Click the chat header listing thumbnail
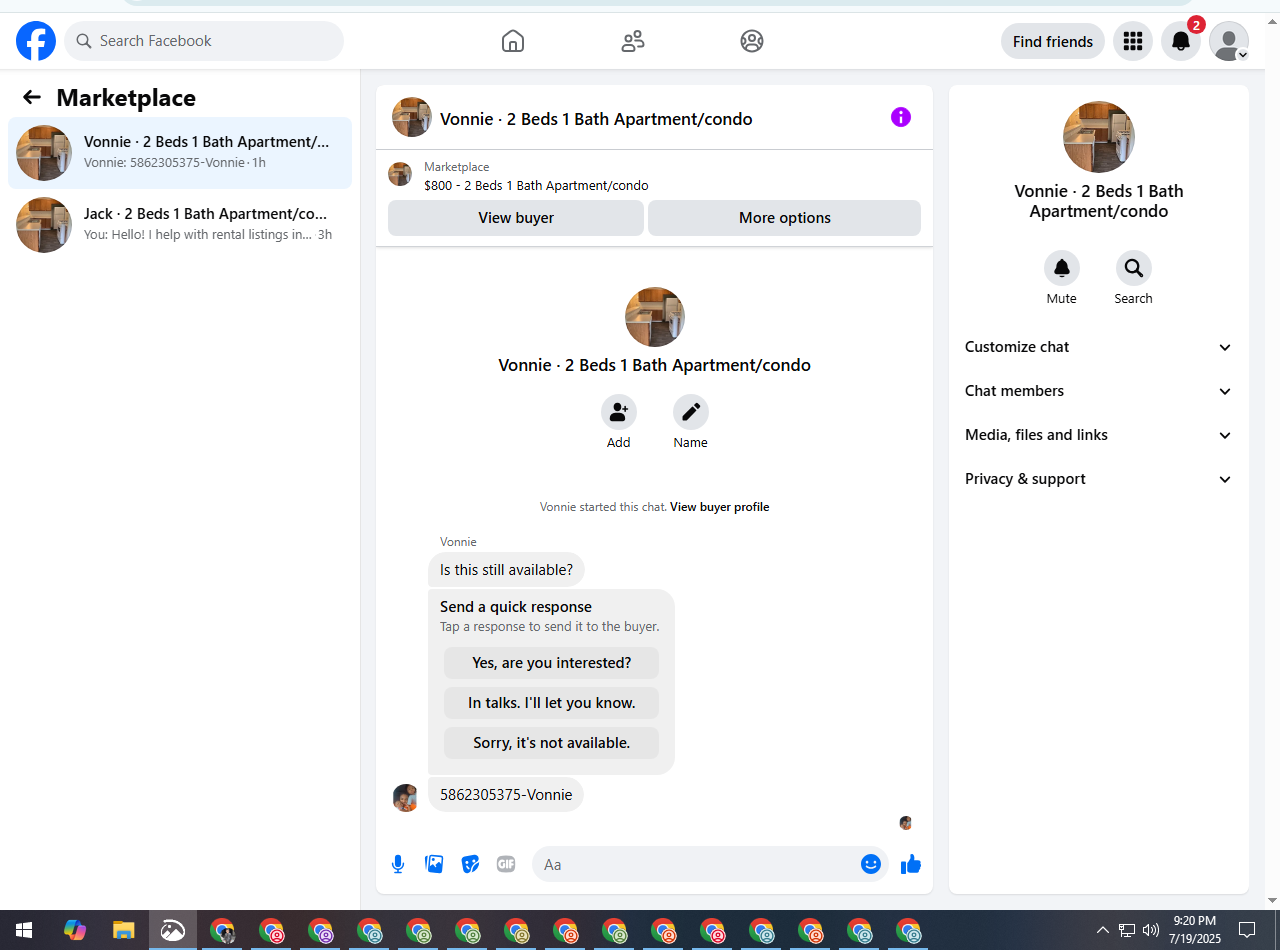The image size is (1280, 950). pyautogui.click(x=412, y=117)
